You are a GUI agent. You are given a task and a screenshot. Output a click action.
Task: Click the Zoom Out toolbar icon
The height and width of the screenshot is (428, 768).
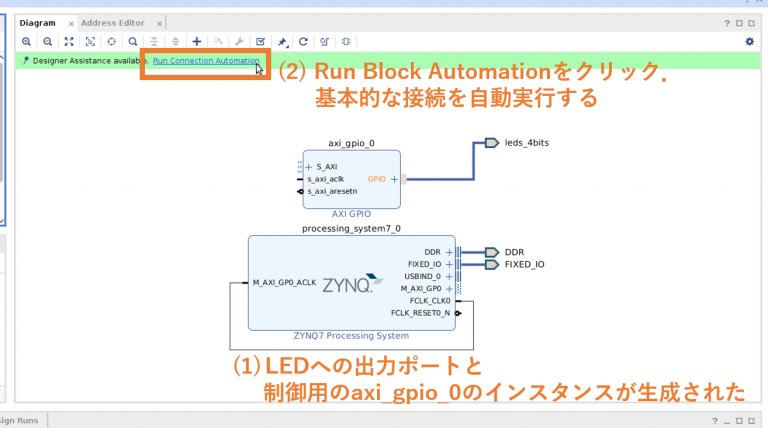(x=47, y=41)
